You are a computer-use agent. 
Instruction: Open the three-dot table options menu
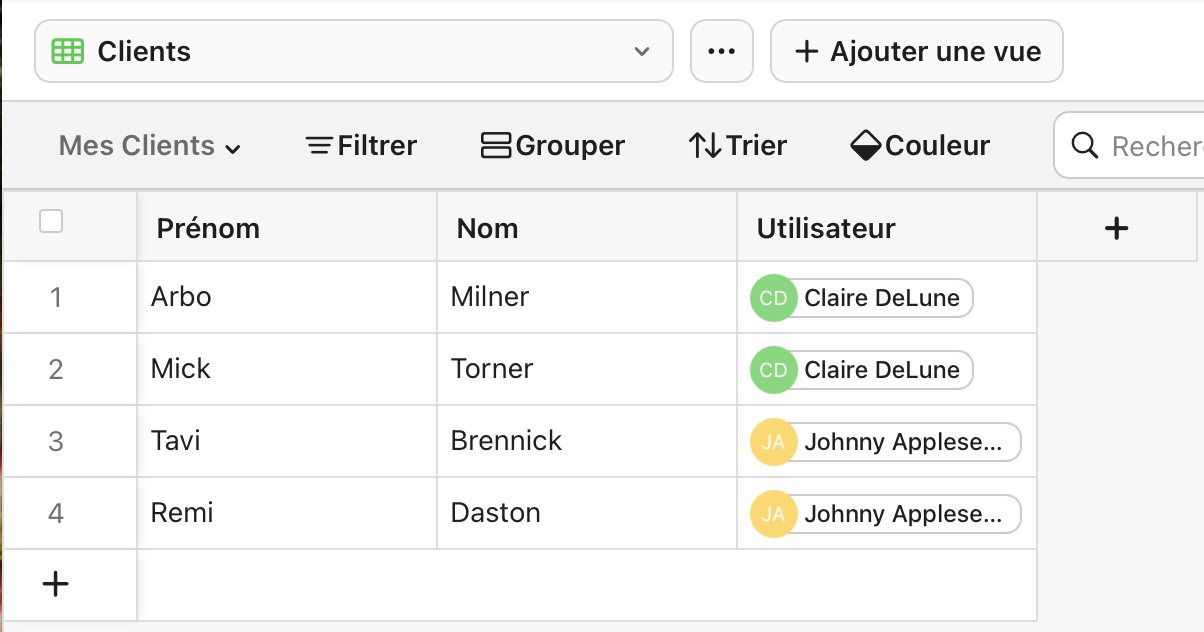tap(721, 51)
